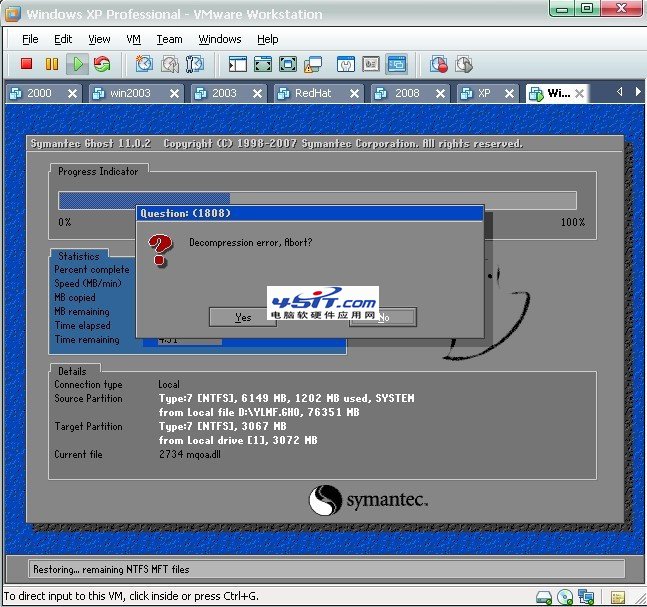Open the VM menu
Screen dimensions: 647x607
pos(133,39)
